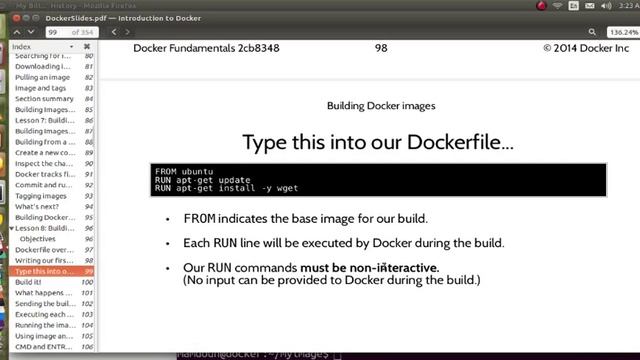Viewport: 640px width, 360px height.
Task: Open 'Building Docker...' page 95 entry
Action: click(x=53, y=218)
